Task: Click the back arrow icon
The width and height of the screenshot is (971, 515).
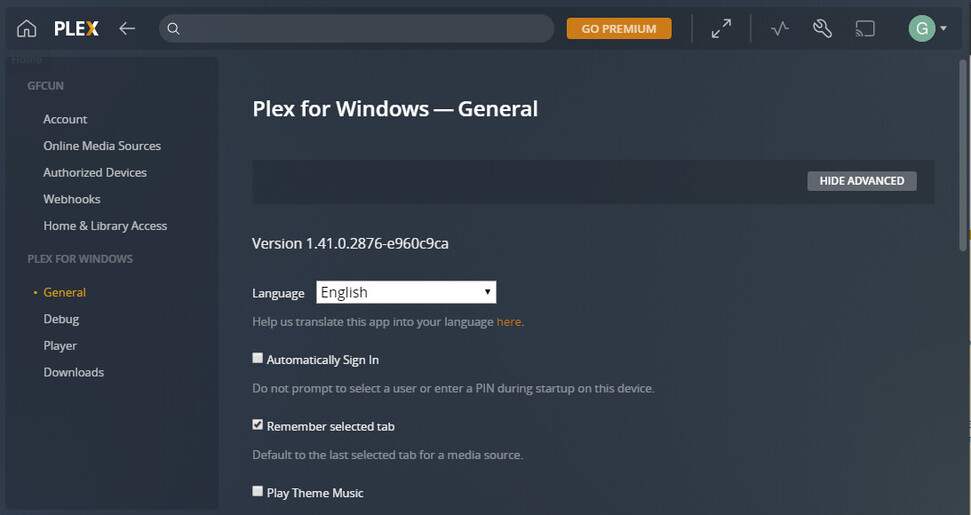Action: point(127,29)
